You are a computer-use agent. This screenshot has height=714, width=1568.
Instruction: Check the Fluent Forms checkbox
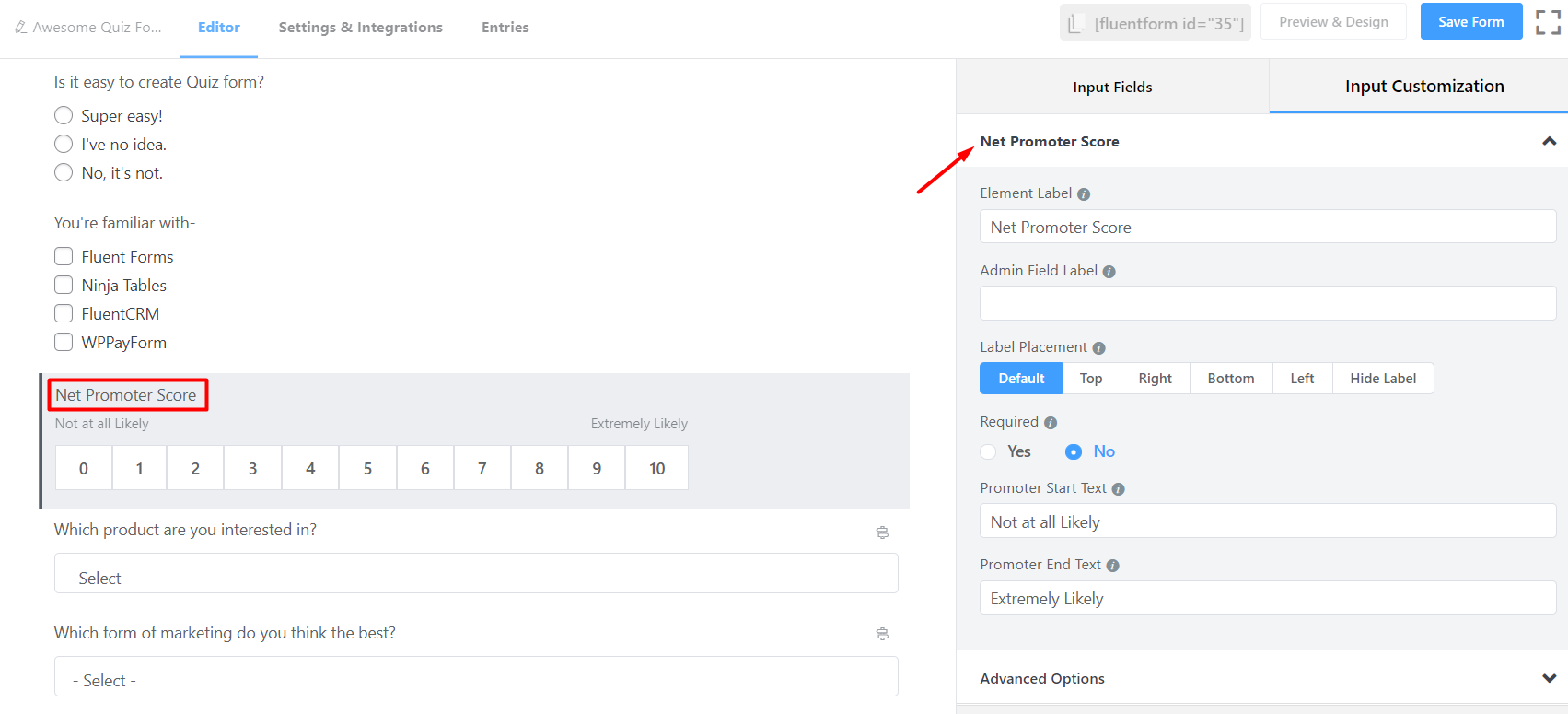64,257
